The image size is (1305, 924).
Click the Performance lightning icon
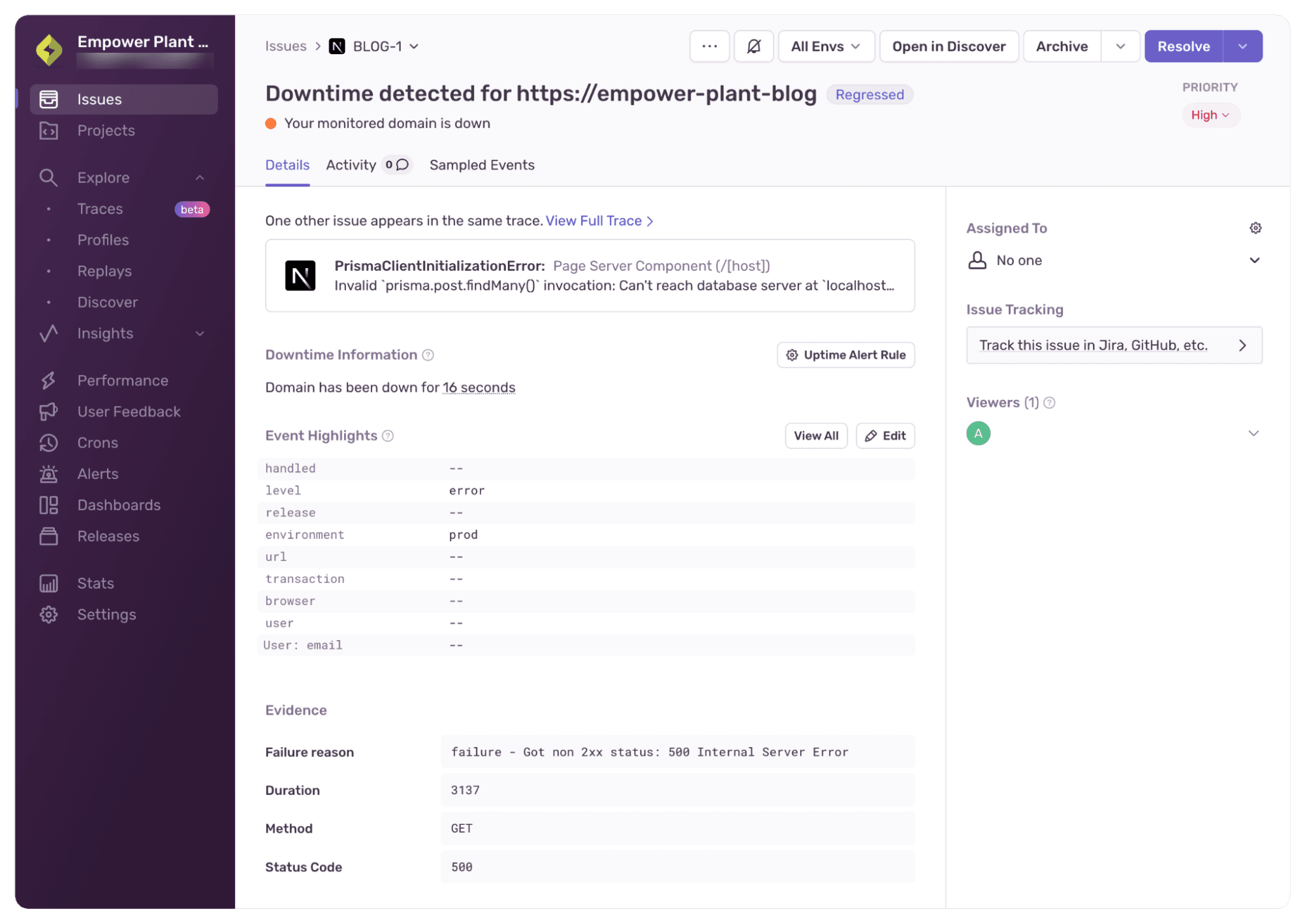[x=48, y=380]
